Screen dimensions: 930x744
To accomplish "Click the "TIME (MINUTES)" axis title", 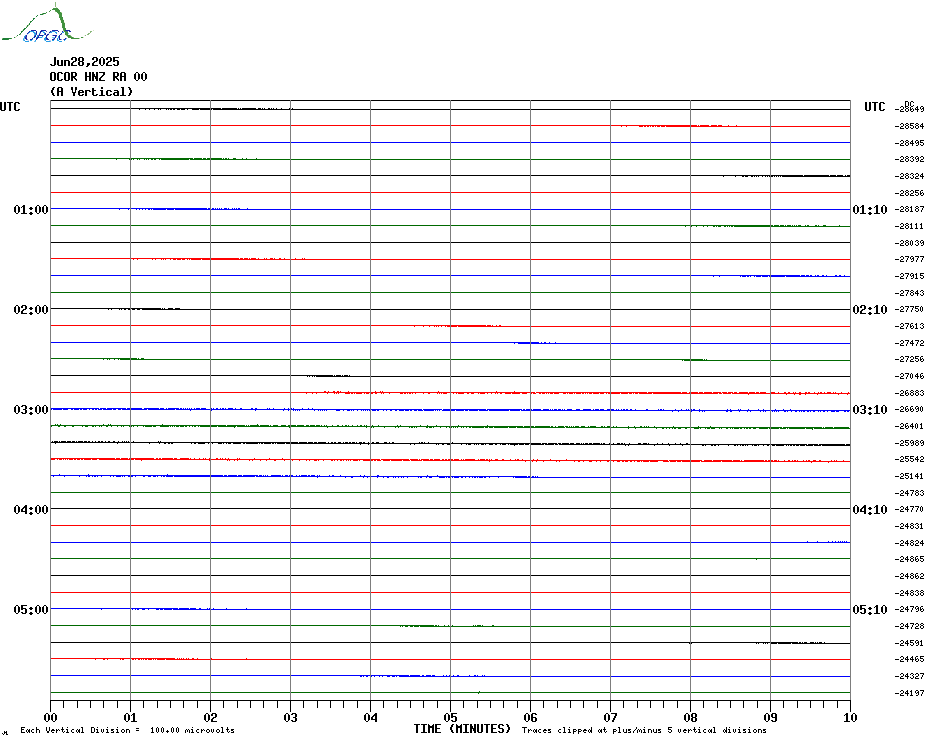I will coord(462,729).
